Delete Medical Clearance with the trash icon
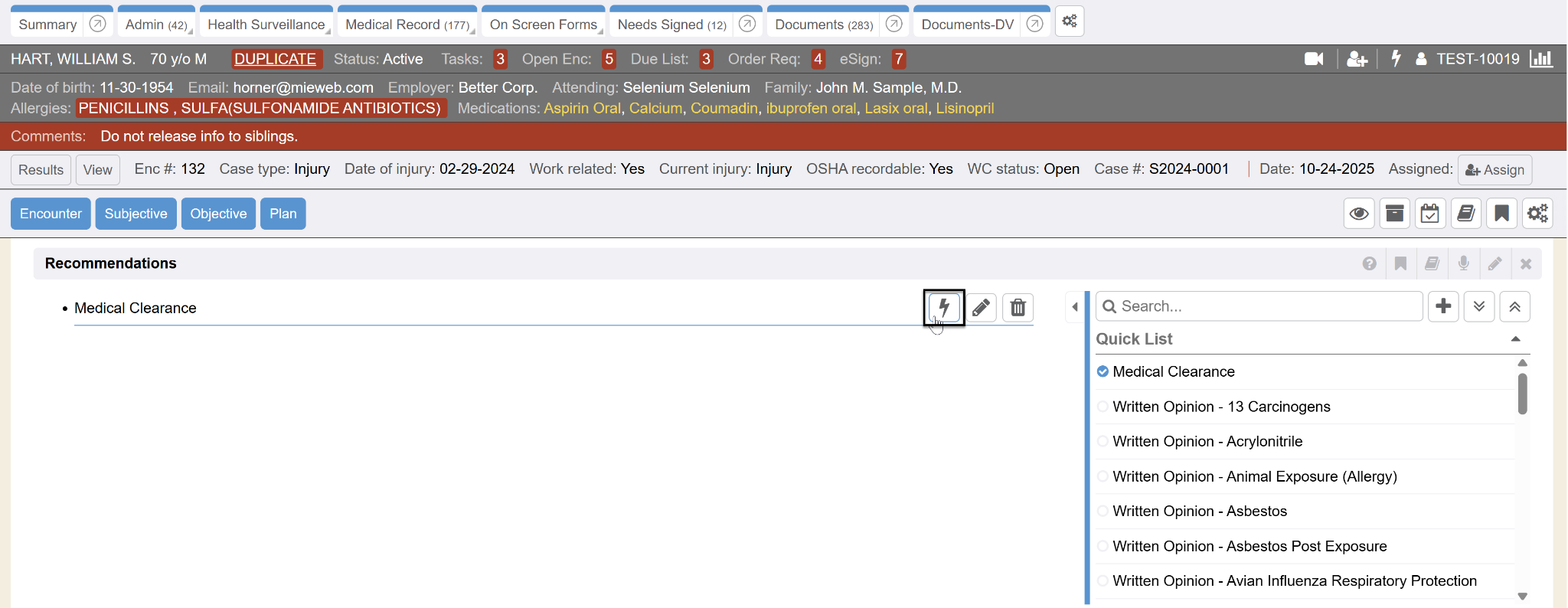1568x608 pixels. point(1018,308)
